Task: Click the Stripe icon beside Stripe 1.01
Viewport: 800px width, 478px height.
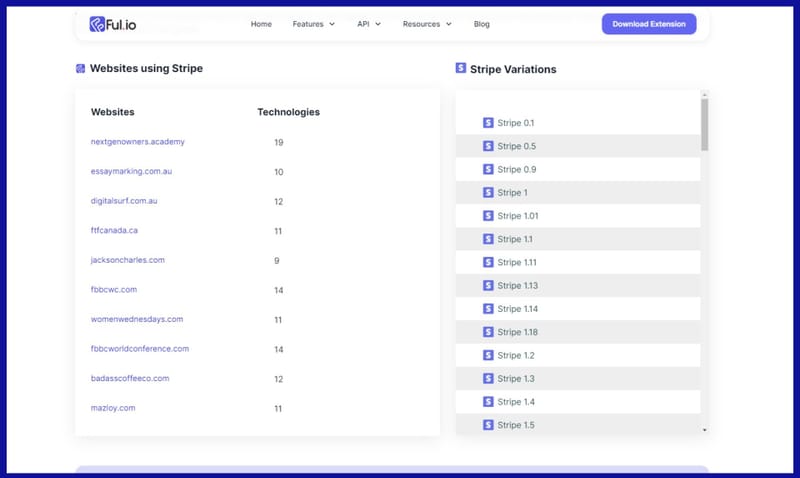Action: click(x=488, y=216)
